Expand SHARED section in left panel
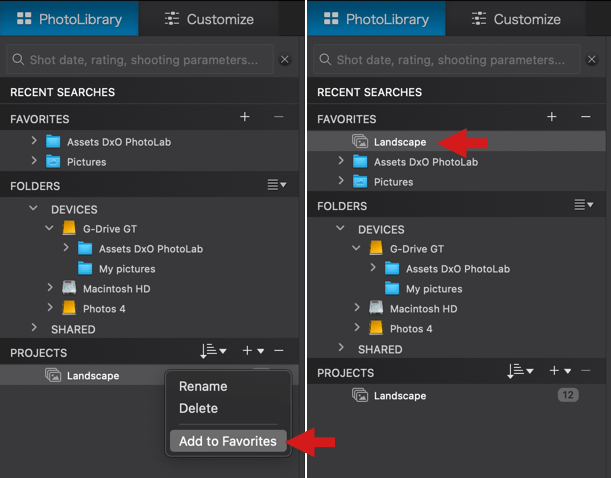 click(x=34, y=327)
